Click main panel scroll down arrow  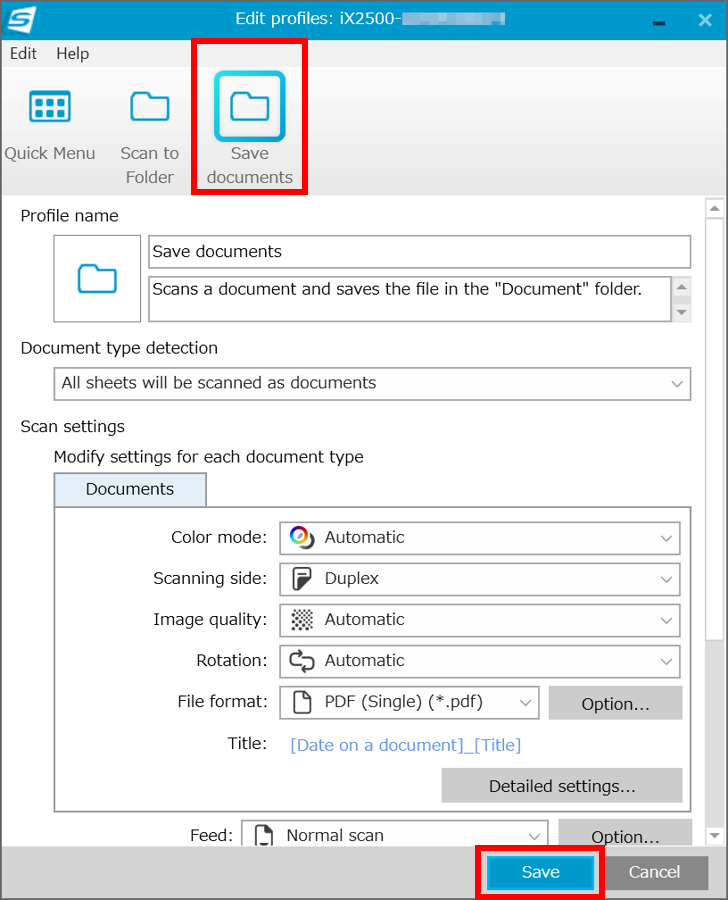click(714, 836)
